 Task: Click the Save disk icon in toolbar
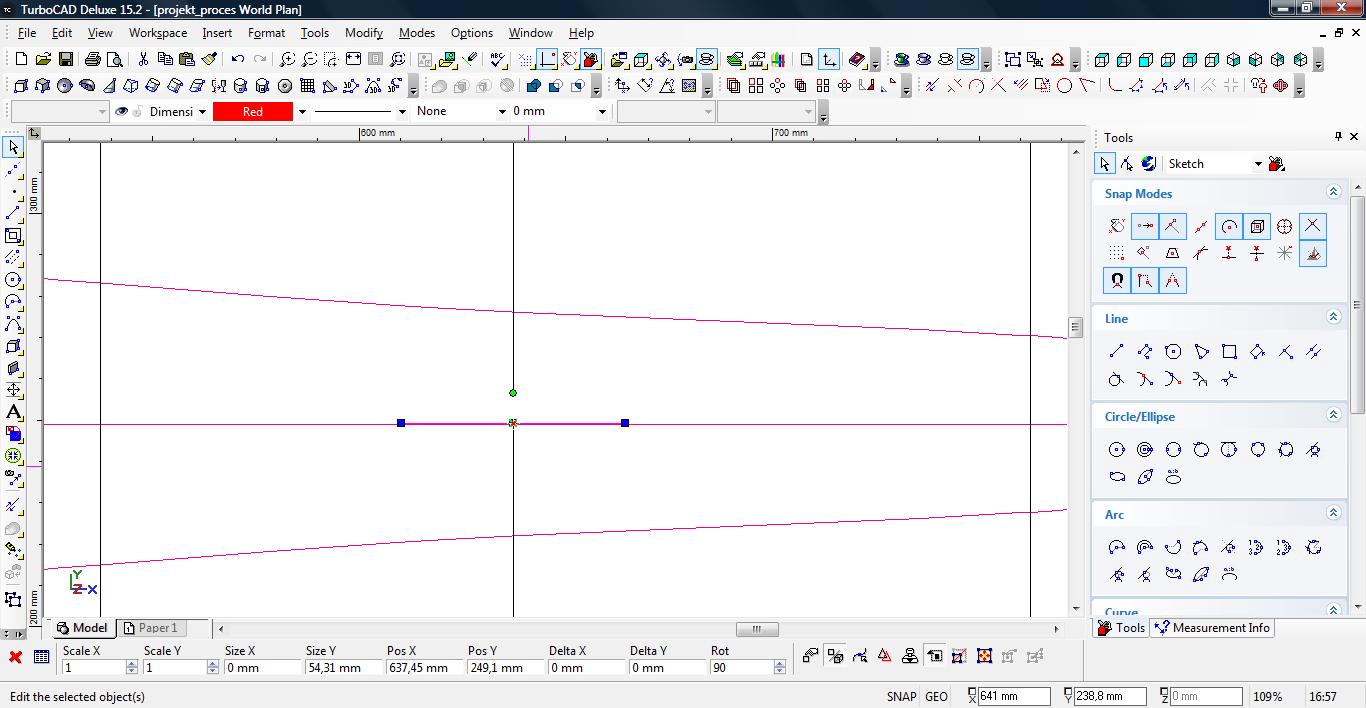click(64, 60)
